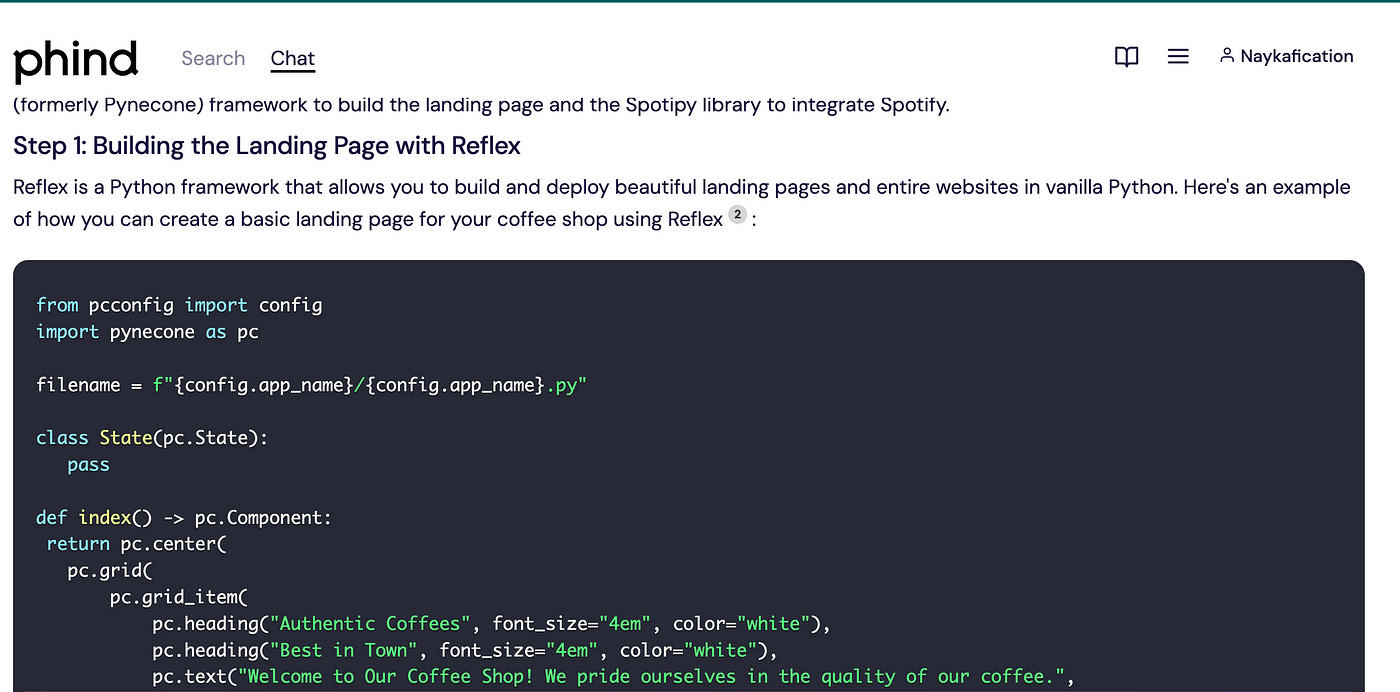The image size is (1400, 692).
Task: Click 'def index() -> pc.Component:' line
Action: point(183,518)
